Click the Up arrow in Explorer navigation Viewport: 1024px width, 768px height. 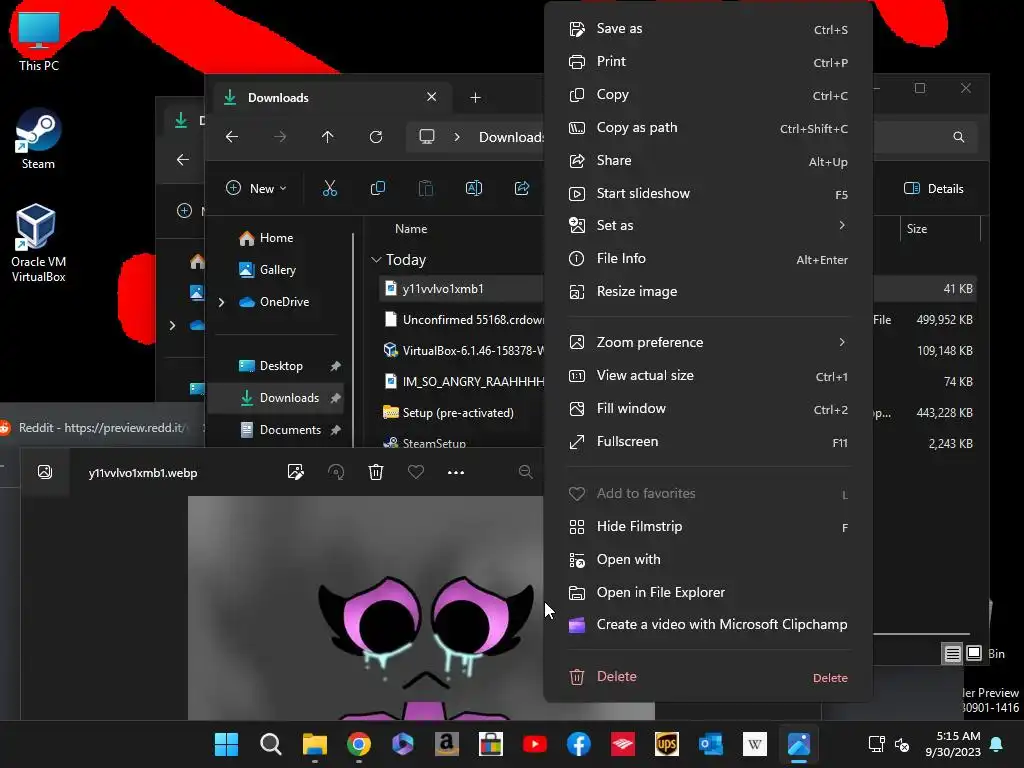tap(328, 136)
